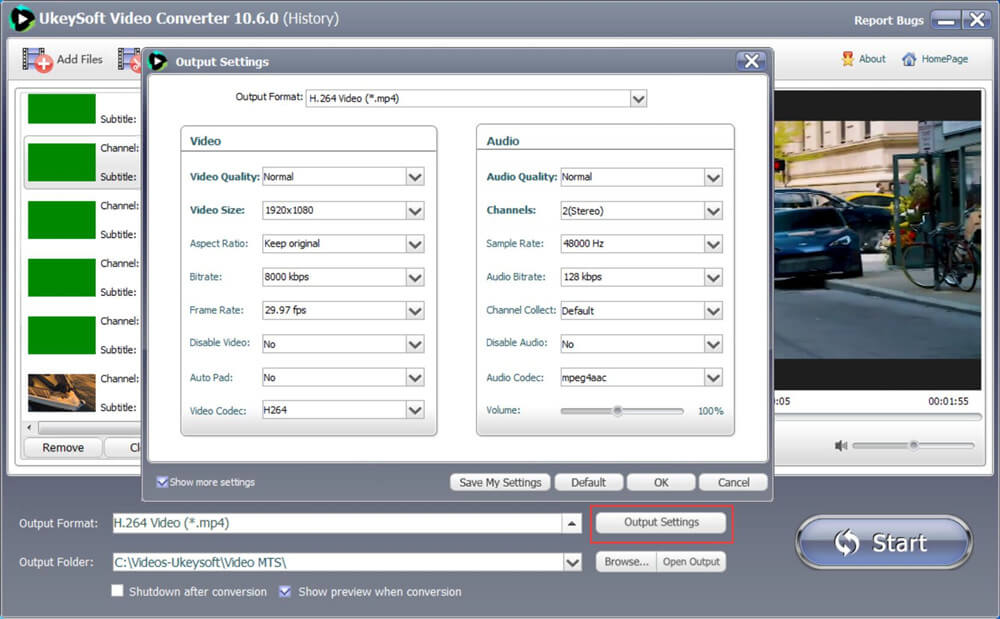Open the About icon
The image size is (1000, 619).
click(848, 59)
